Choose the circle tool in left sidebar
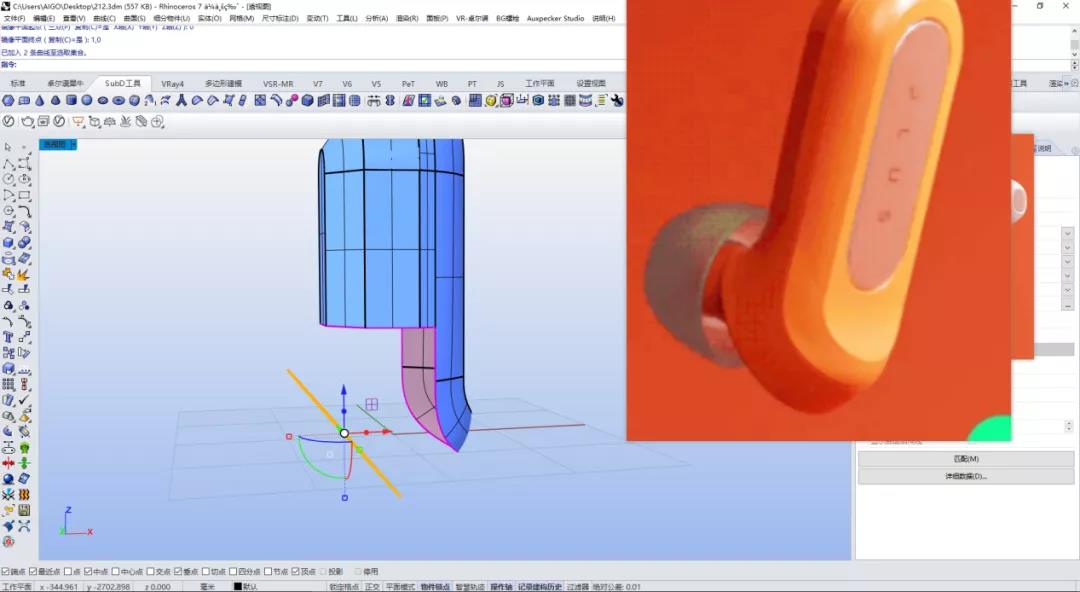This screenshot has width=1080, height=592. tap(8, 179)
